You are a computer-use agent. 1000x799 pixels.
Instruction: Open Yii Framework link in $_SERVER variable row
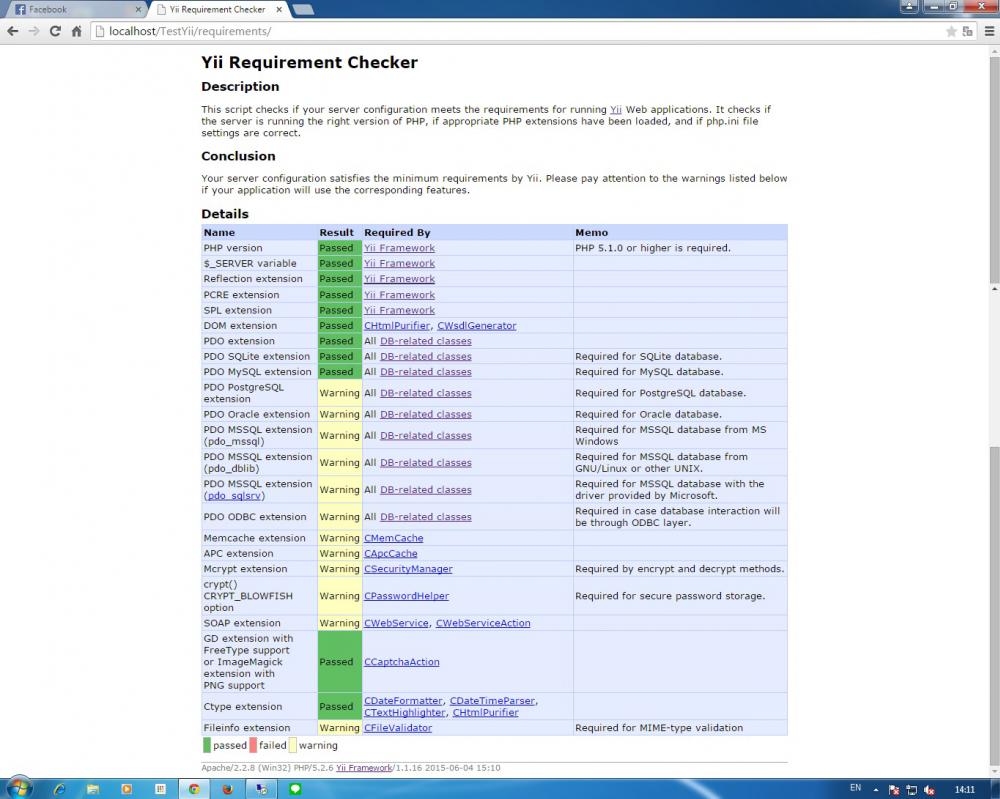point(399,263)
